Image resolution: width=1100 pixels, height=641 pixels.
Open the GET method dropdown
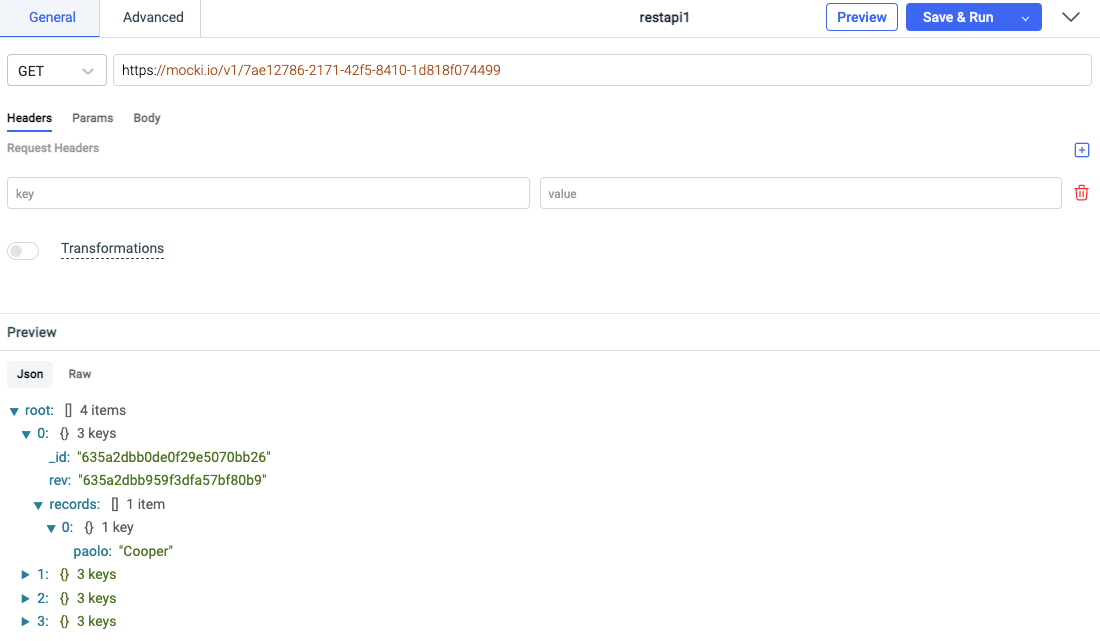[x=57, y=71]
